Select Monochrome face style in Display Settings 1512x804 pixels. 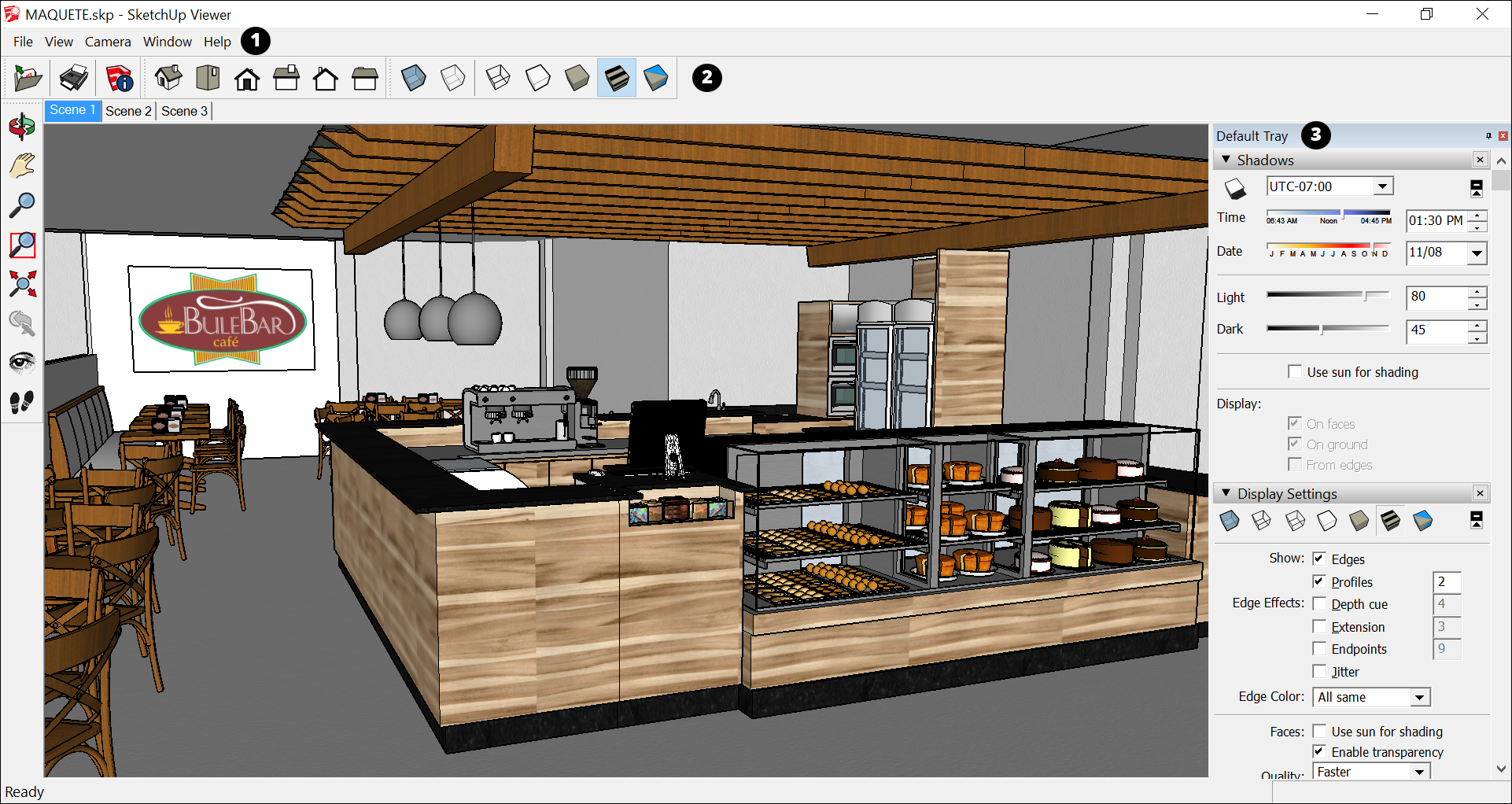pyautogui.click(x=1422, y=521)
